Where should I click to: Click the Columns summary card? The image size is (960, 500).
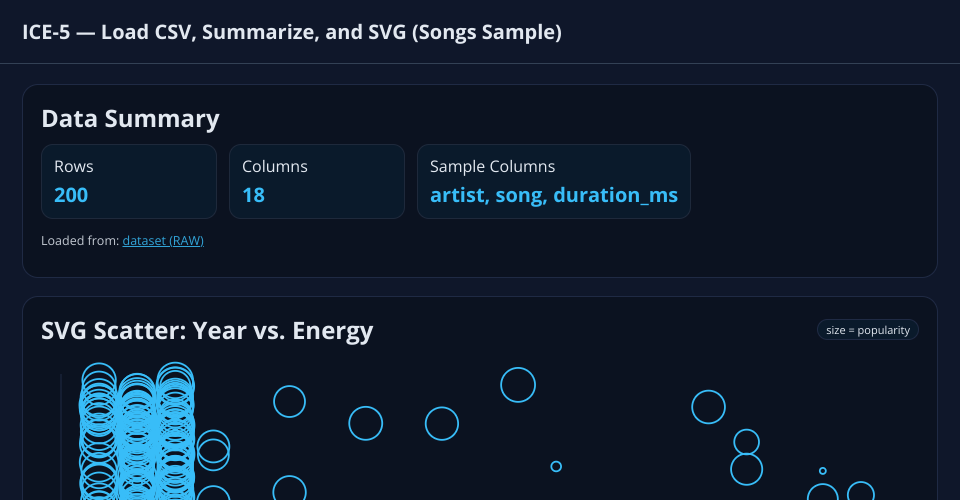point(317,181)
